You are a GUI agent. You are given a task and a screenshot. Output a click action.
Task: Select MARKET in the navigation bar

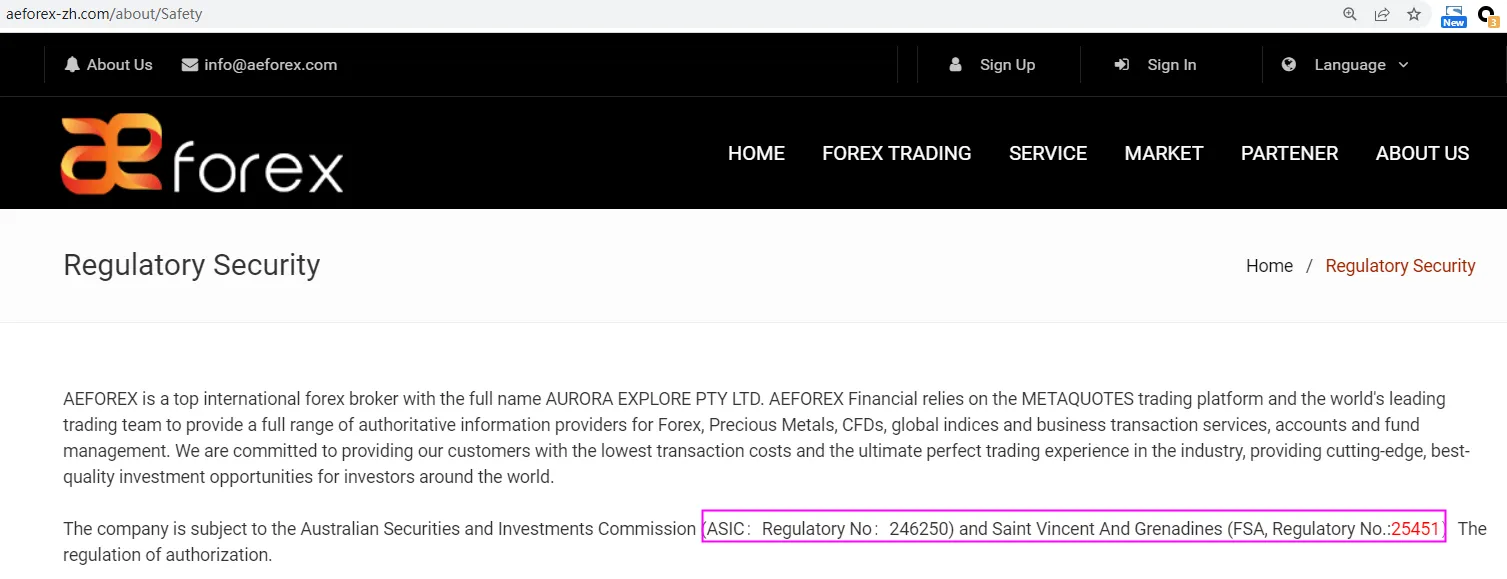(1164, 153)
